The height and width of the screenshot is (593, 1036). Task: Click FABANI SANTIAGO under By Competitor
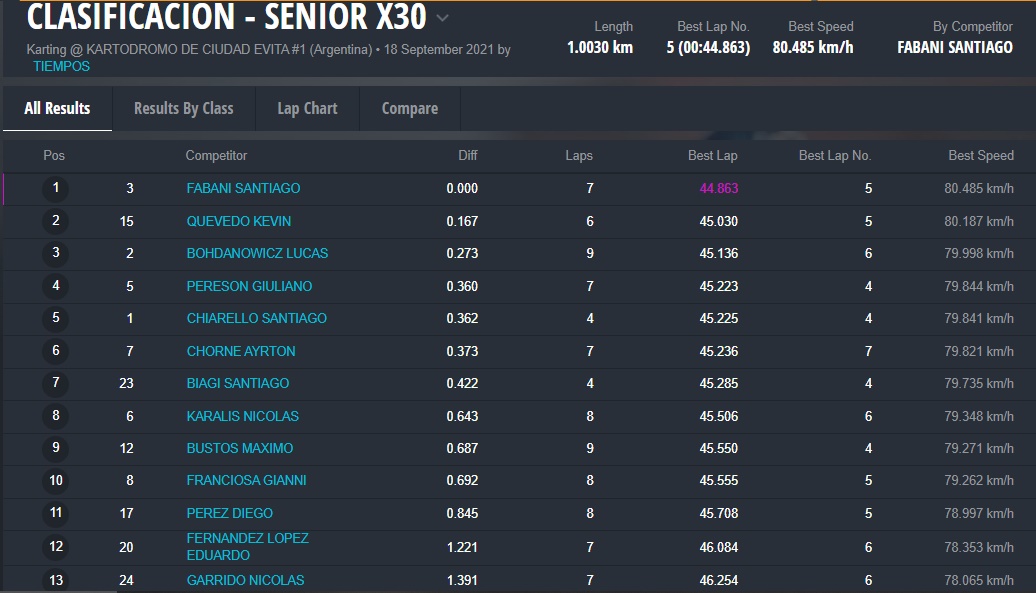(x=954, y=47)
